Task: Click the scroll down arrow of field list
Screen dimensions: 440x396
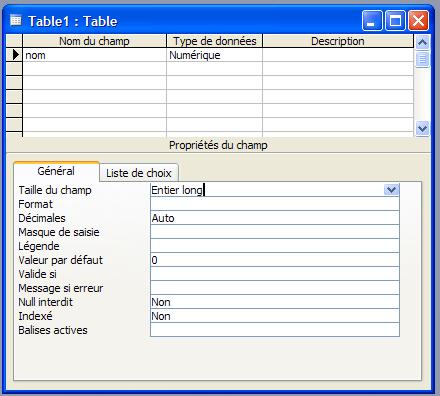Action: tap(422, 128)
